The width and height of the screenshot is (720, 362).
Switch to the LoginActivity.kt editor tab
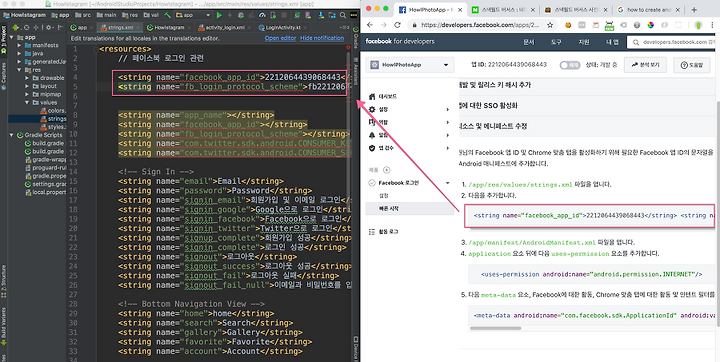click(x=283, y=28)
